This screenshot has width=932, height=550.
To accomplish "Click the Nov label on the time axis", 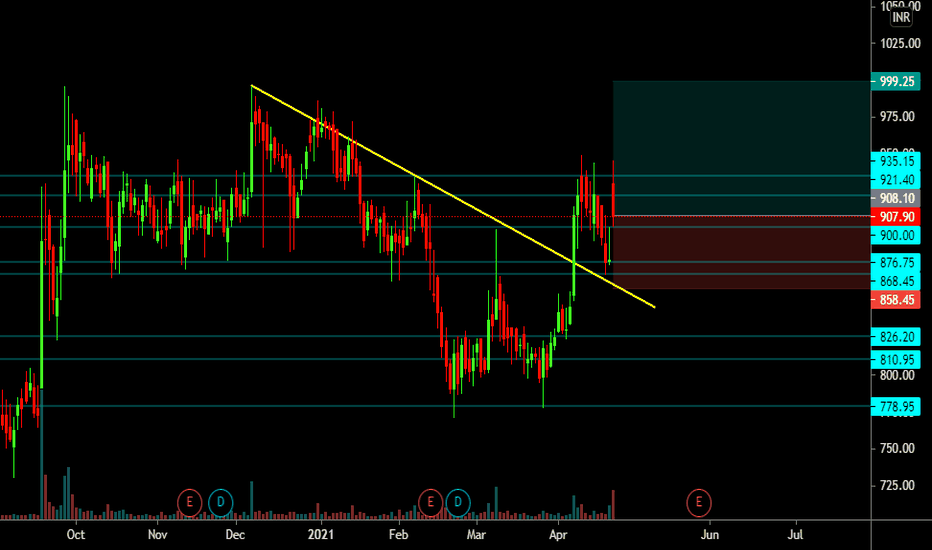I will pyautogui.click(x=158, y=535).
